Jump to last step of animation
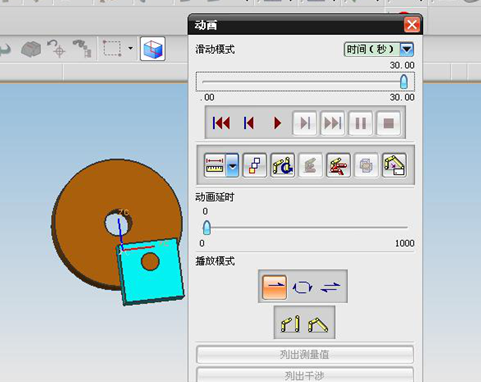Viewport: 481px width, 382px height. [333, 123]
